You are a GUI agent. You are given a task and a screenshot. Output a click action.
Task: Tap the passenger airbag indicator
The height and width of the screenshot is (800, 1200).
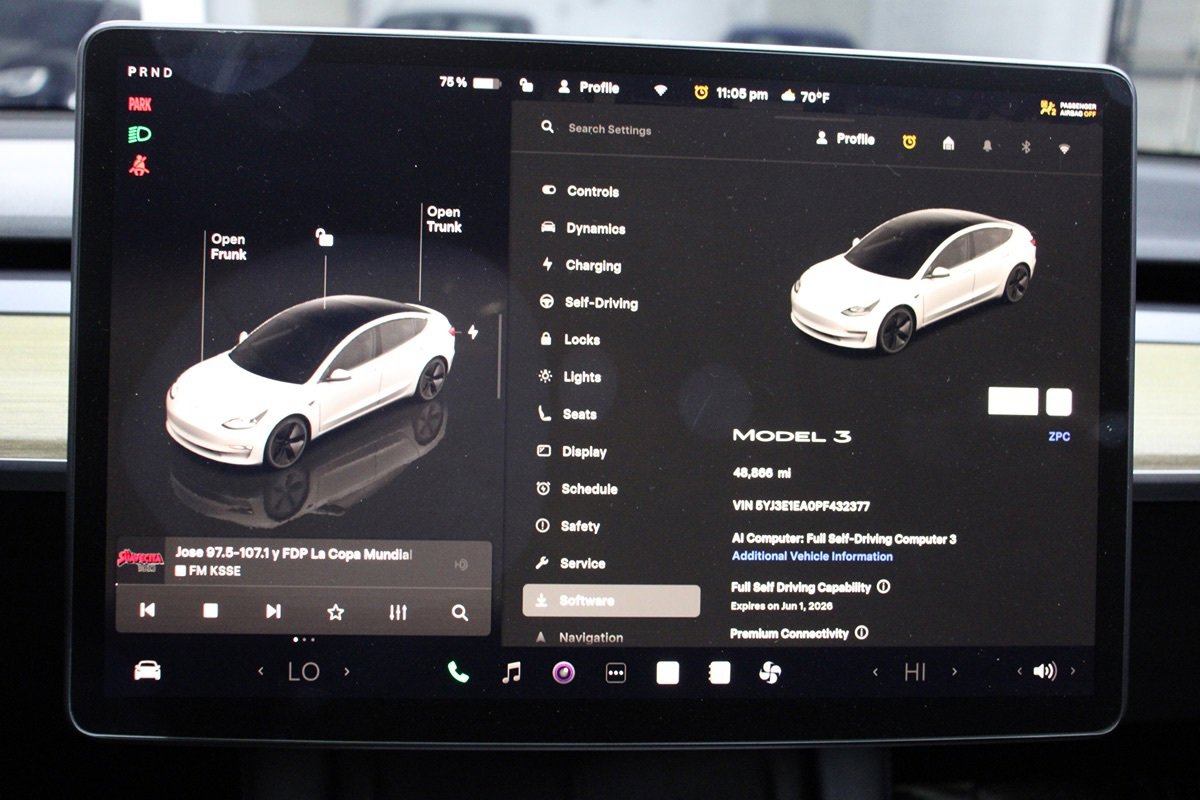coord(1068,108)
